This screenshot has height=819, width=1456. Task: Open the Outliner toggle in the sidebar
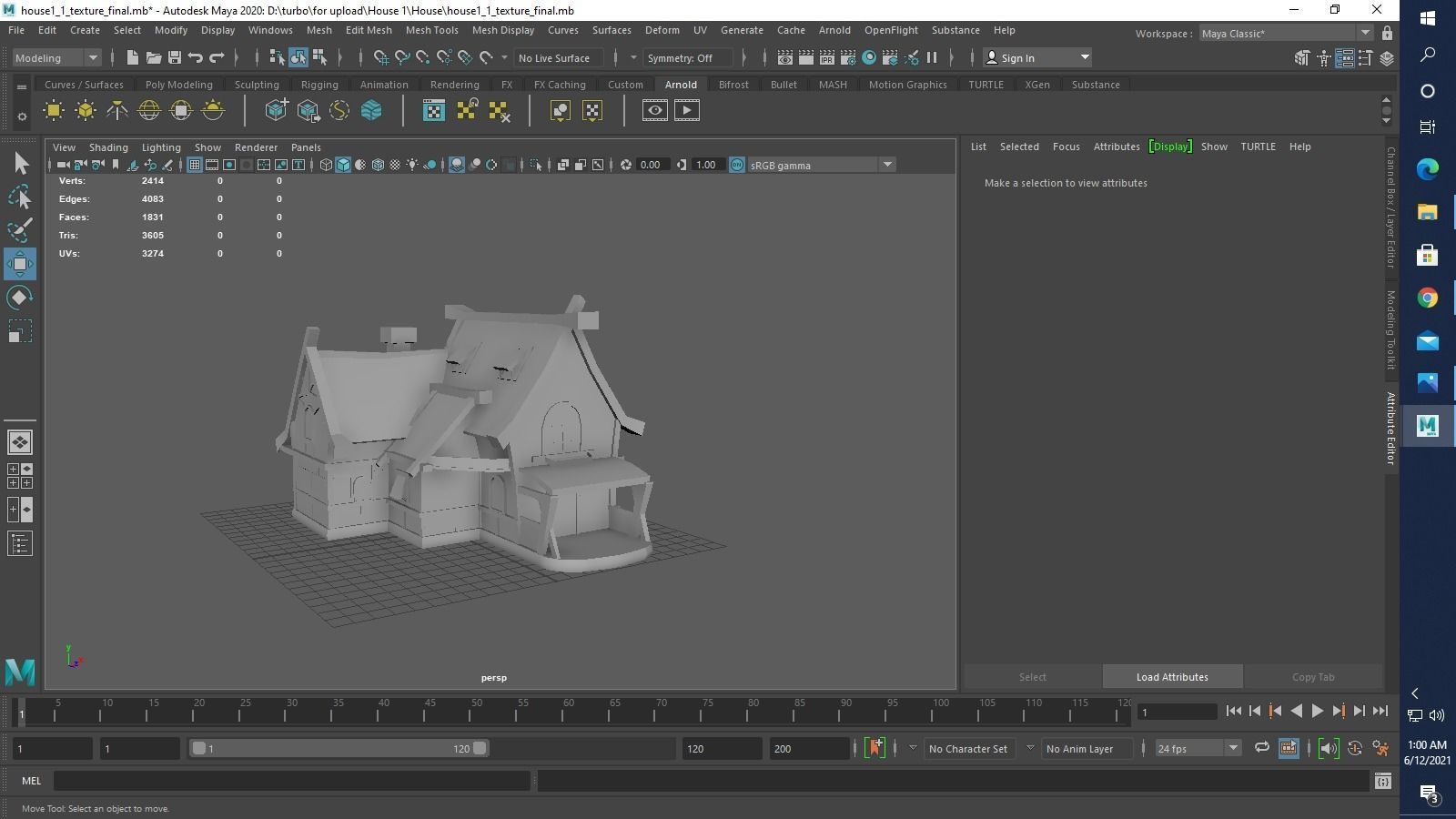pos(20,544)
